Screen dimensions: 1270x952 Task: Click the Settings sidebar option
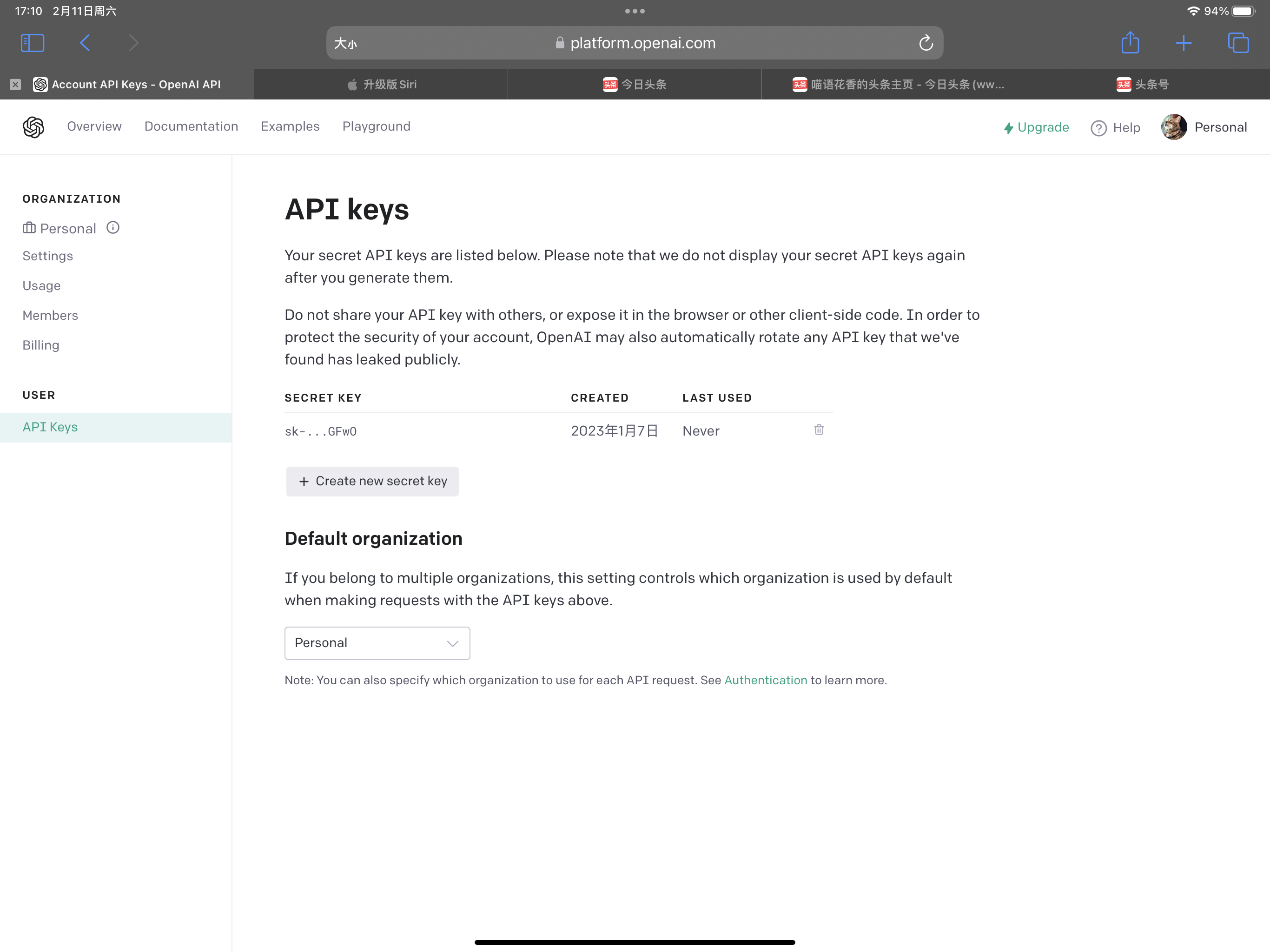48,256
